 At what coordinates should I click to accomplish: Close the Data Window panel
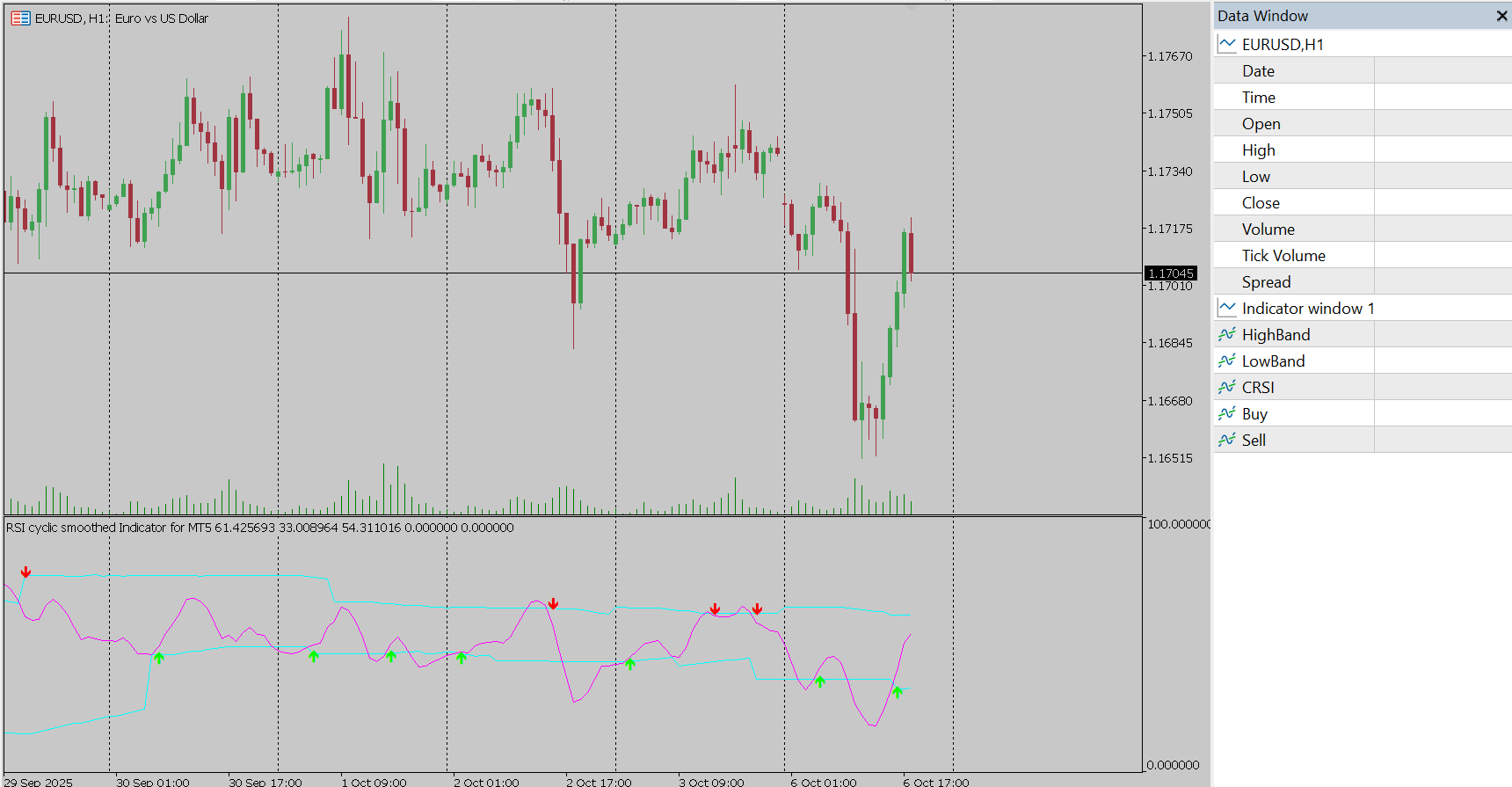coord(1501,16)
